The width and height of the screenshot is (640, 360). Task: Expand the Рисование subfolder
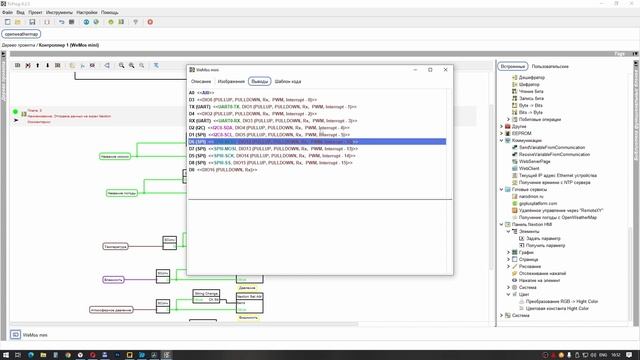click(x=509, y=266)
